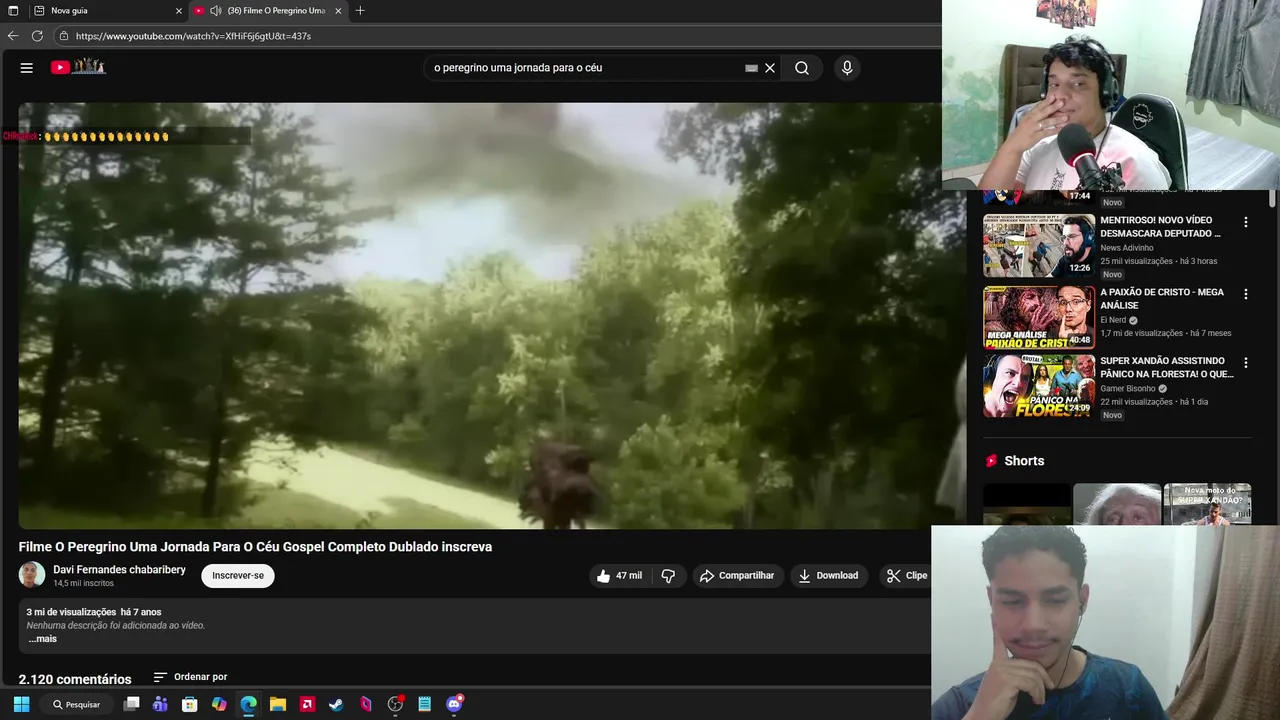Viewport: 1280px width, 720px height.
Task: Share the video via Compartilhar
Action: [737, 576]
